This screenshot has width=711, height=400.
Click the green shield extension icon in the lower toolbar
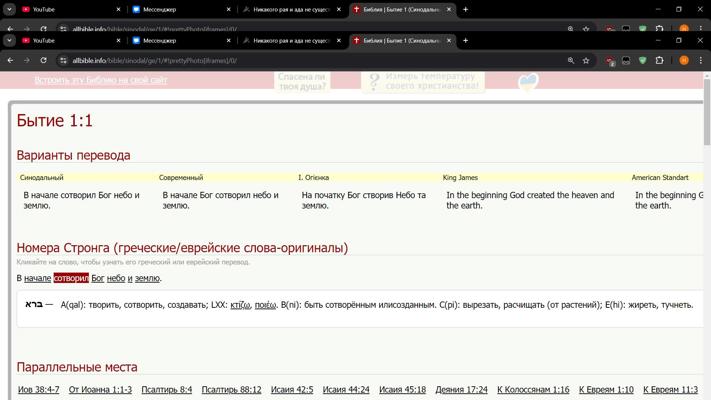tap(643, 60)
